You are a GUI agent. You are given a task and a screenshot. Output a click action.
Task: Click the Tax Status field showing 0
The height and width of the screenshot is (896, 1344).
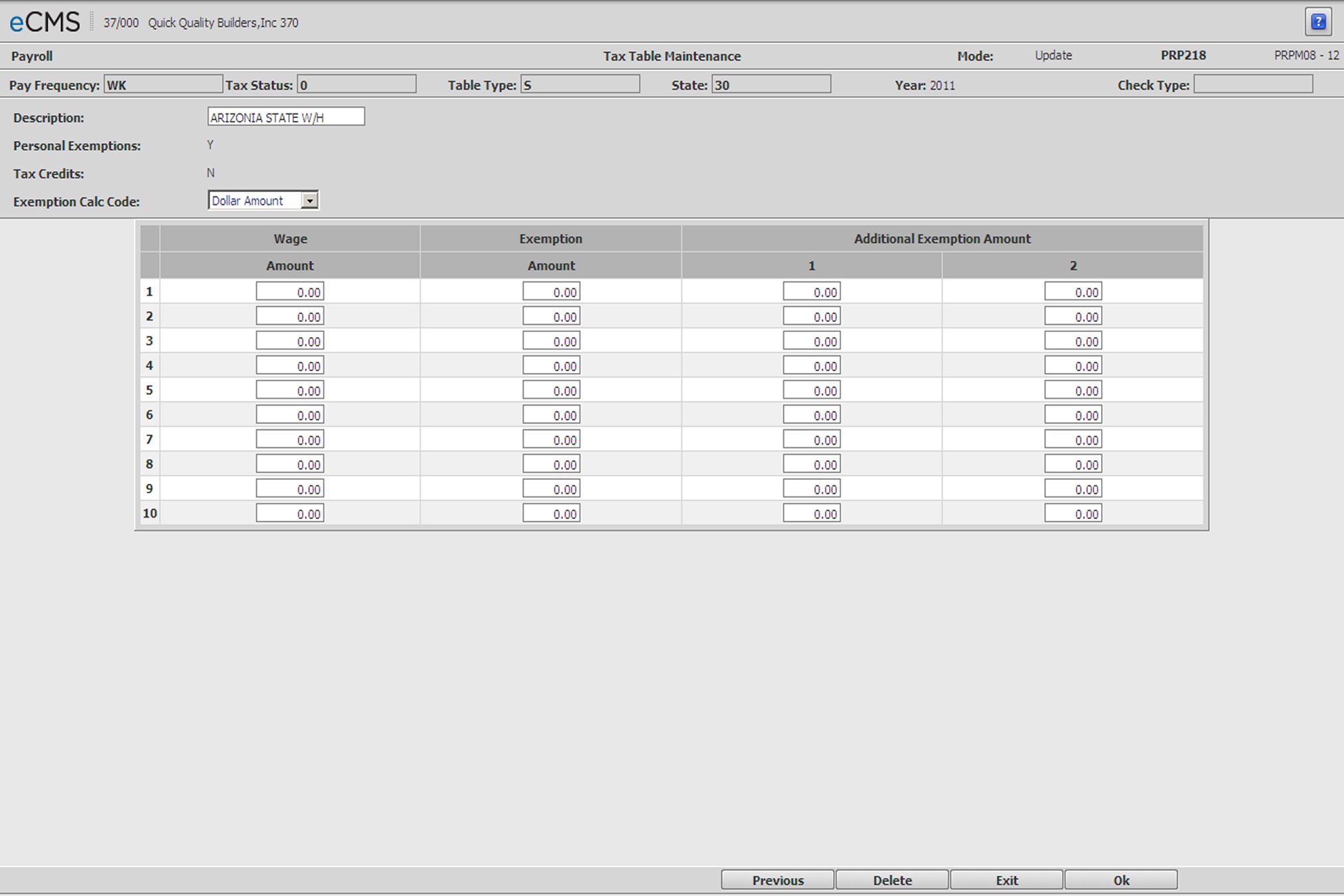(x=356, y=84)
